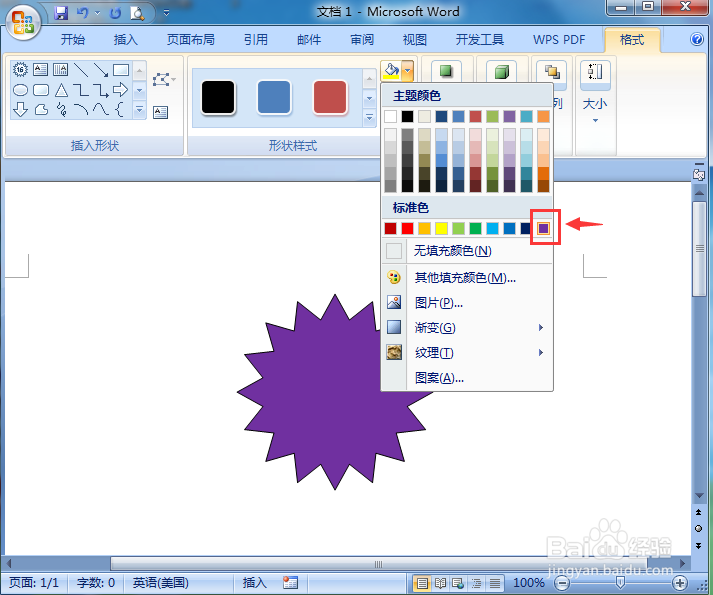Select the triangle shape

(x=61, y=90)
